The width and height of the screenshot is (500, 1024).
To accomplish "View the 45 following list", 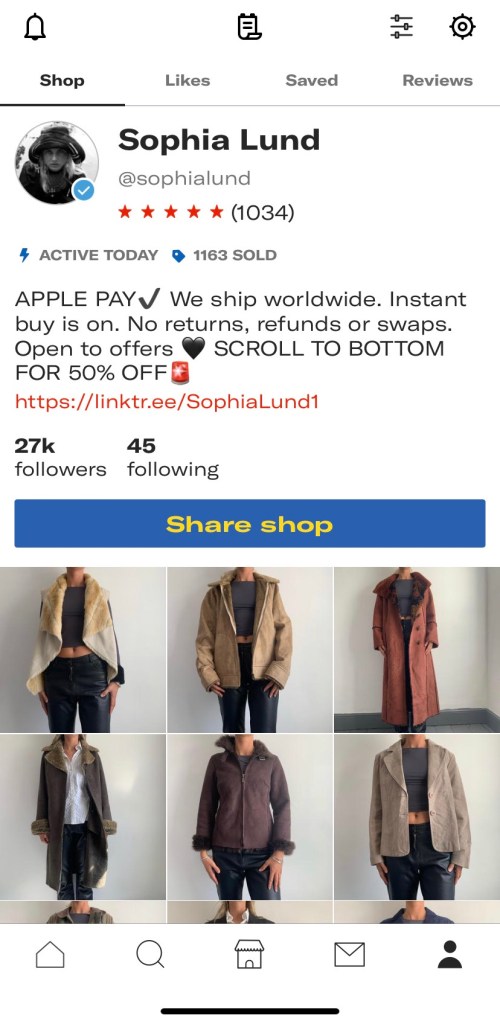I will tap(173, 458).
